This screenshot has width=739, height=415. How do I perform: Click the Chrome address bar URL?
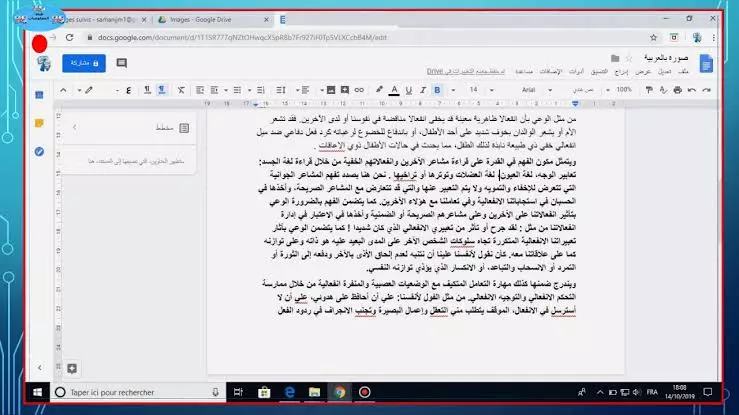pyautogui.click(x=242, y=37)
